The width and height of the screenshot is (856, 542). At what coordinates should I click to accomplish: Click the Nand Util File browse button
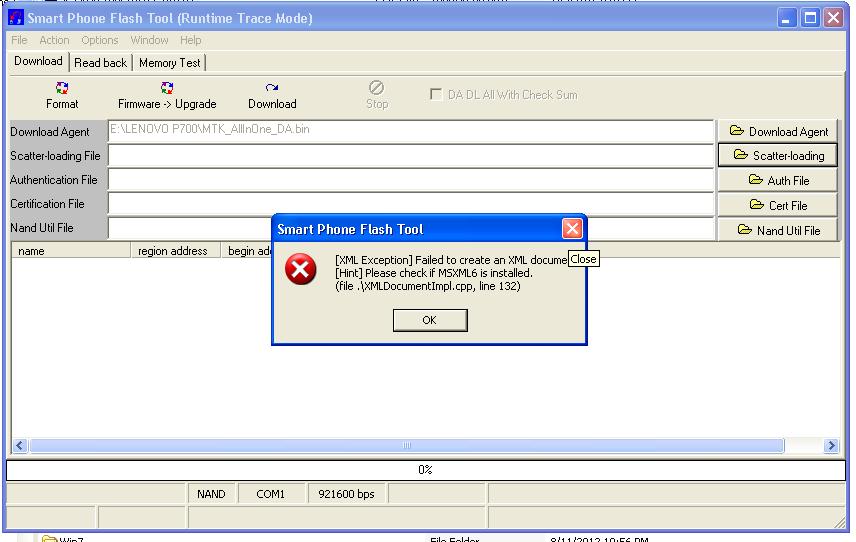pos(777,230)
